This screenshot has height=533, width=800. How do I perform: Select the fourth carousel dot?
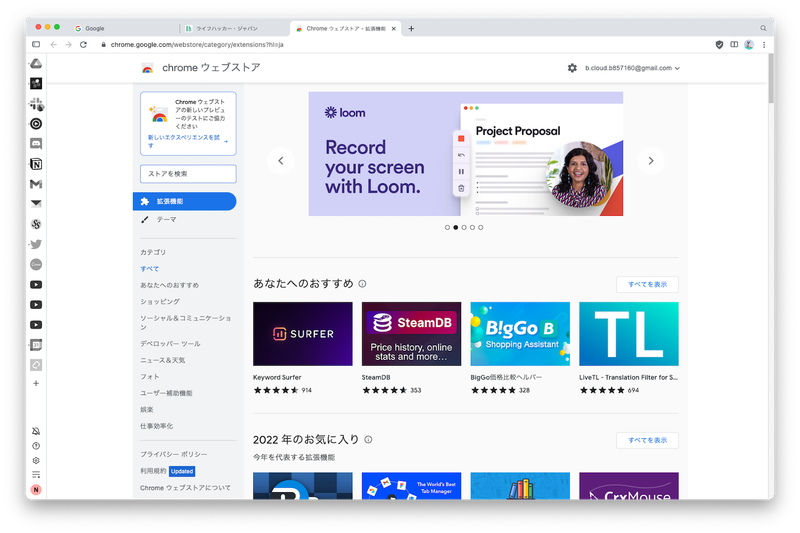coord(472,227)
